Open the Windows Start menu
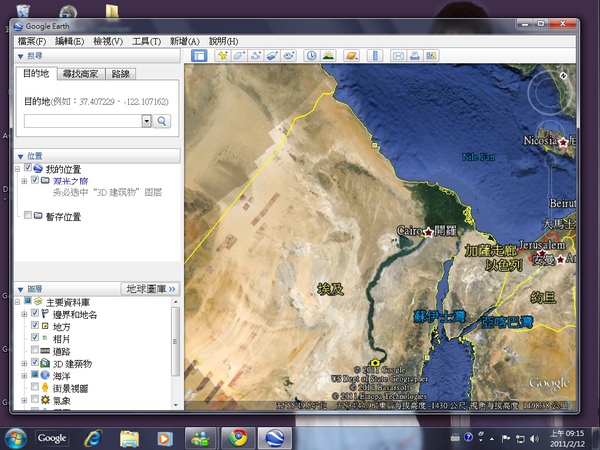 (x=15, y=438)
